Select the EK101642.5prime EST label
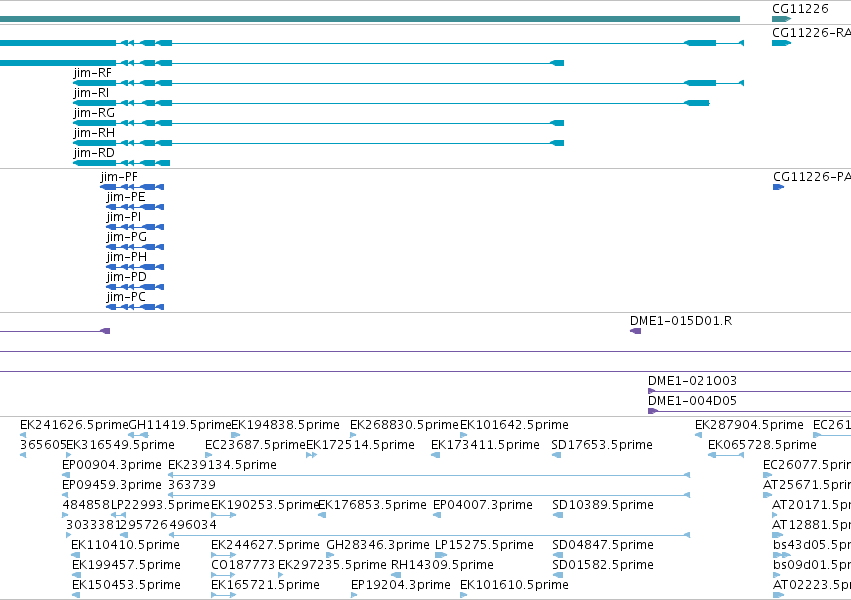Screen dimensions: 851x600 coord(514,425)
